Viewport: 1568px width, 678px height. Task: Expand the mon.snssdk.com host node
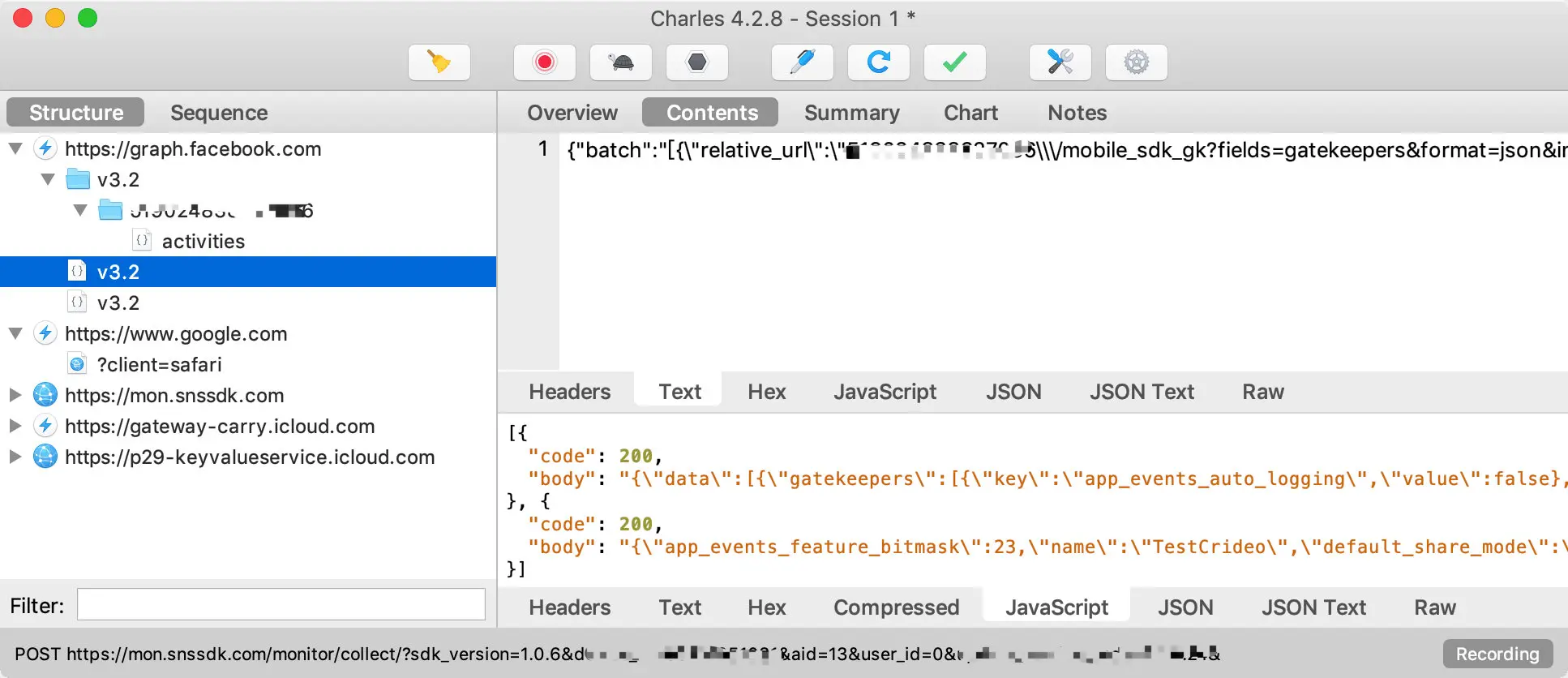(15, 395)
